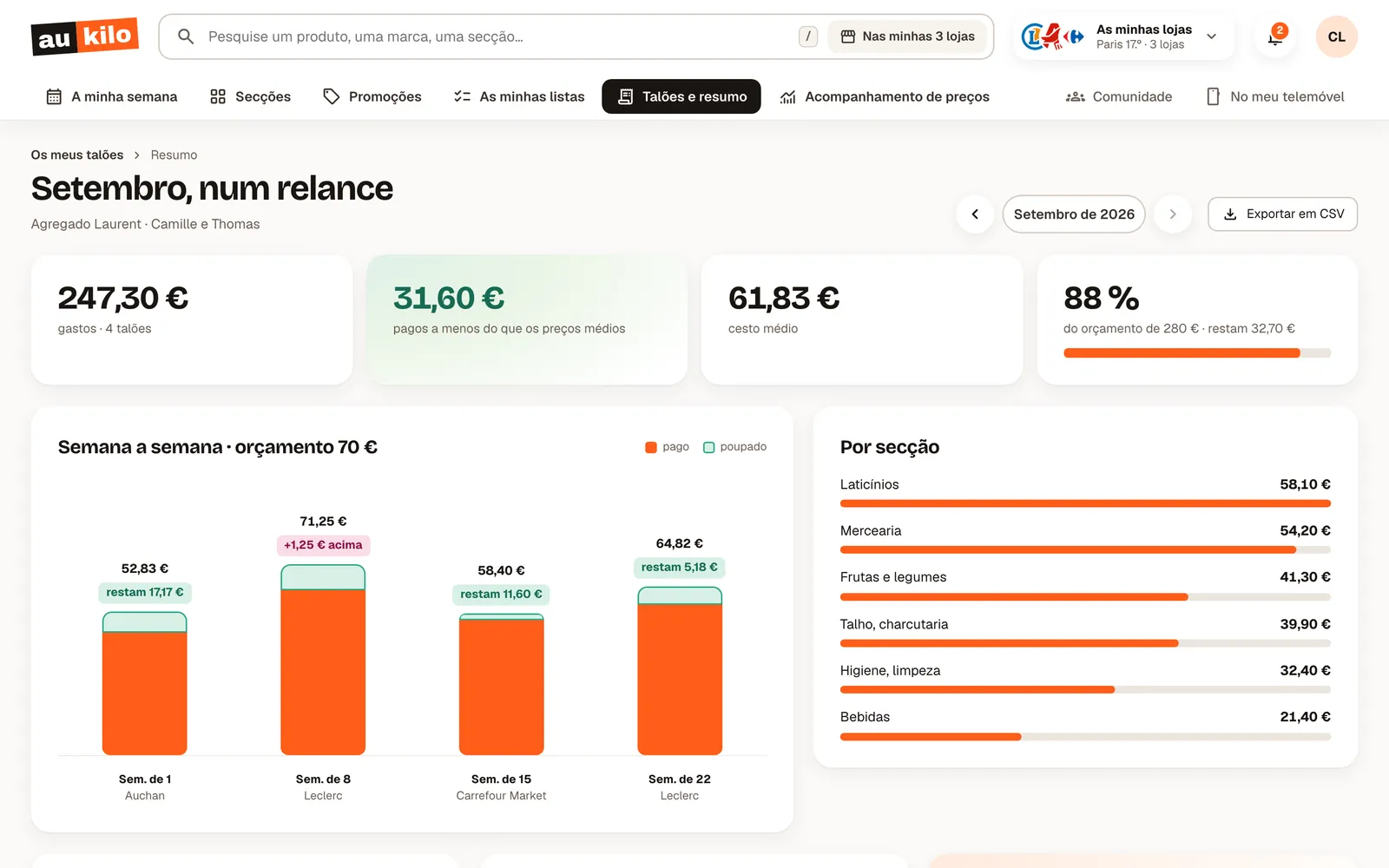
Task: Open the Setembro de 2026 month picker
Action: tap(1074, 214)
